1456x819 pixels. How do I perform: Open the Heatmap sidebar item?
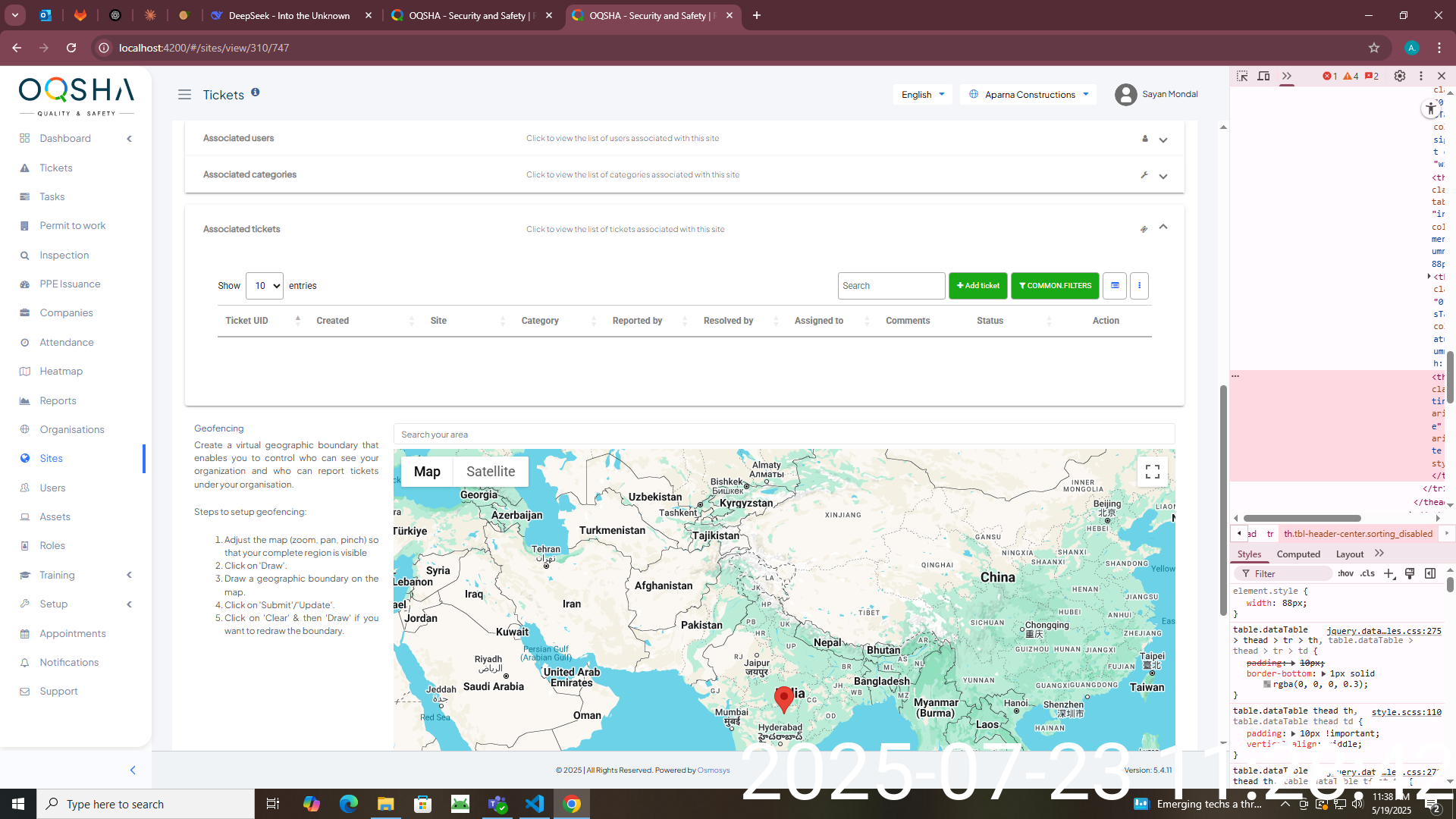61,371
